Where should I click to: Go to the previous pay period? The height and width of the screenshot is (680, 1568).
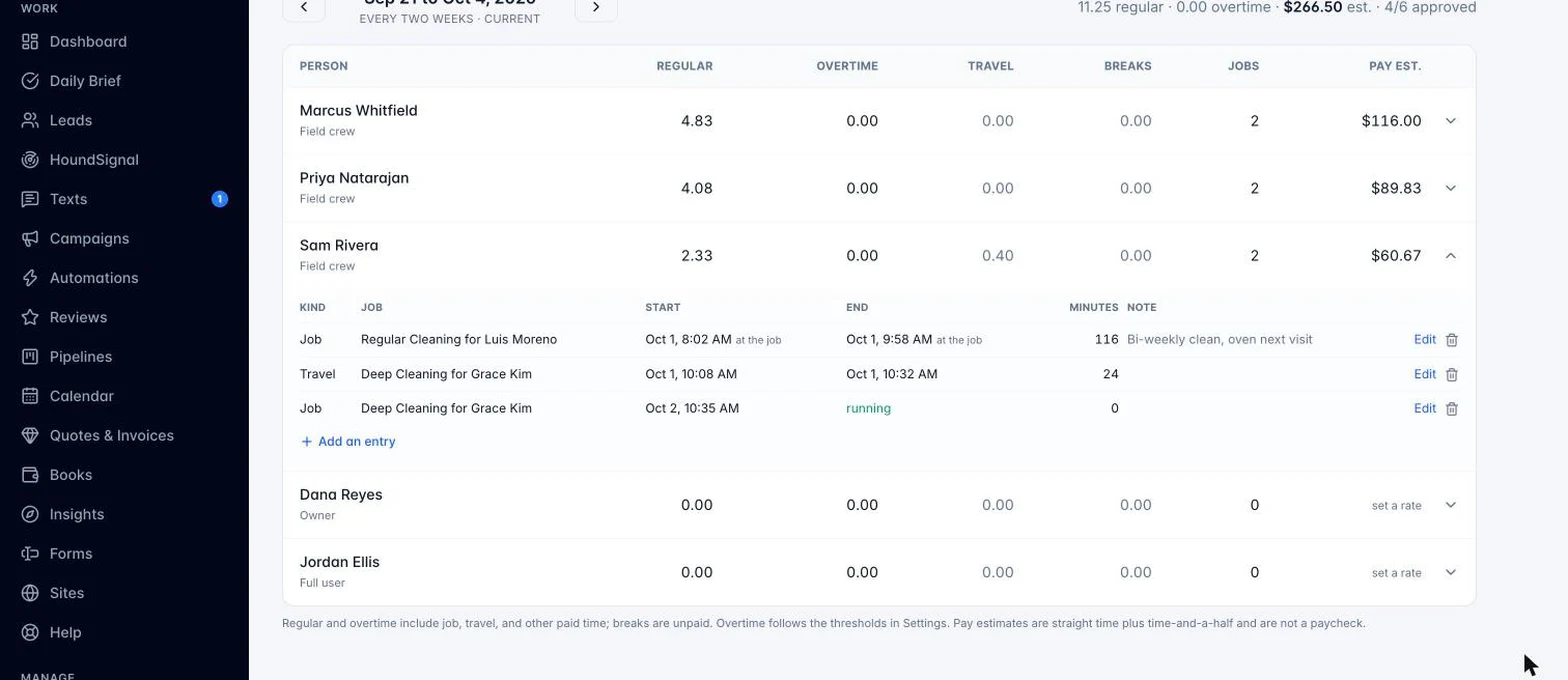(x=304, y=7)
